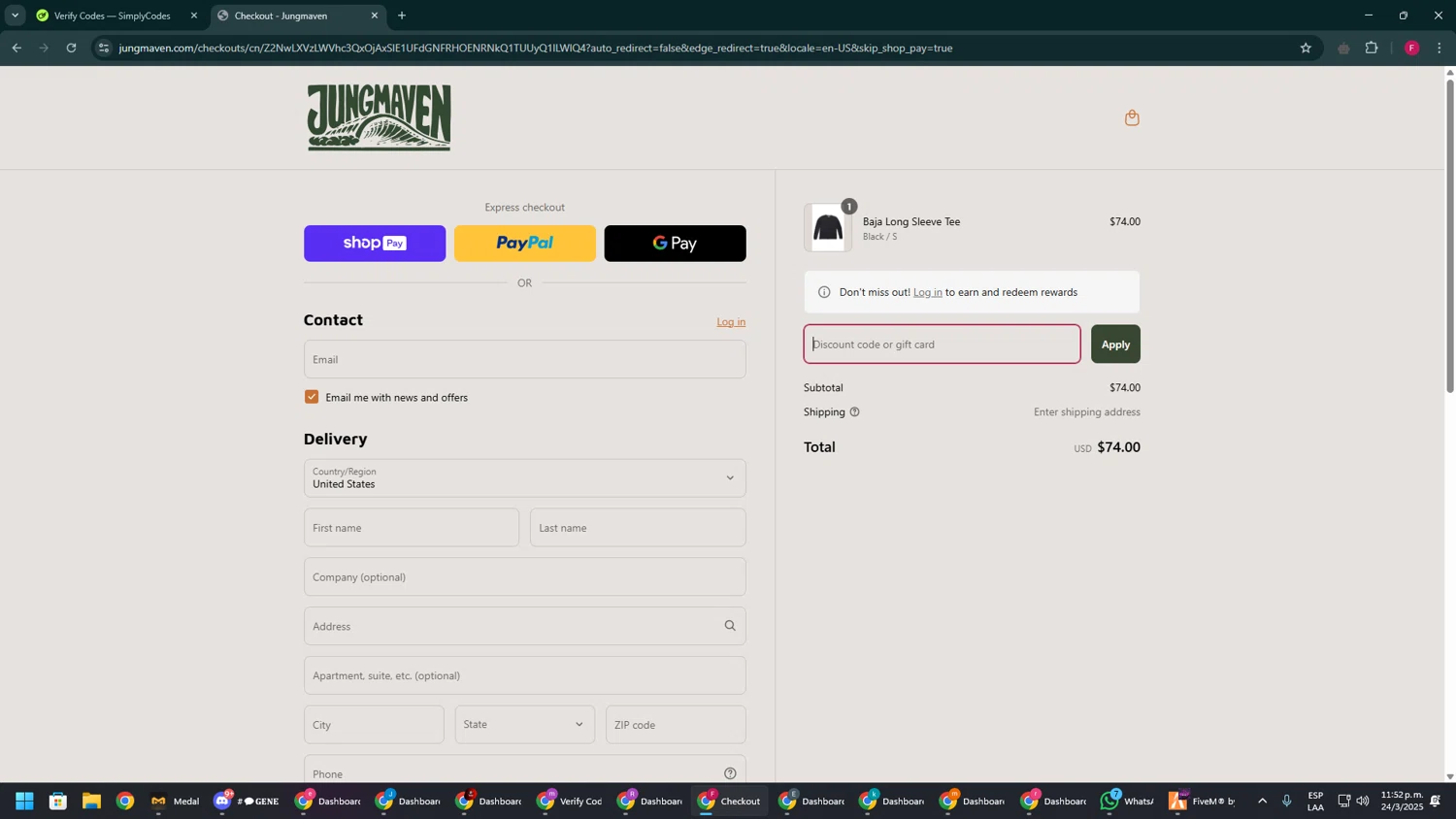This screenshot has width=1456, height=819.
Task: View site information icon in address bar
Action: click(x=104, y=48)
